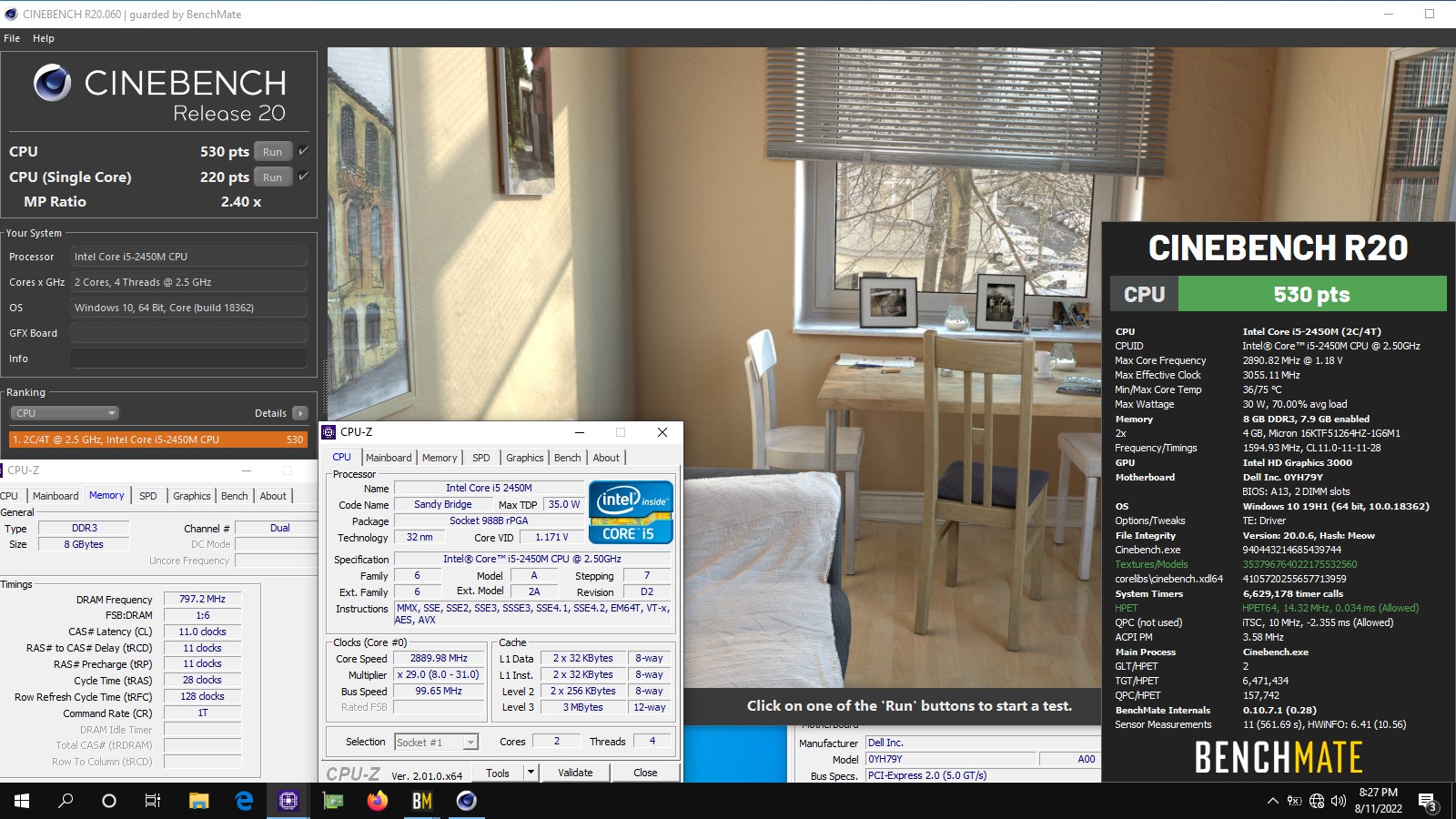Image resolution: width=1456 pixels, height=819 pixels.
Task: Open the About tab in the front CPU-Z window
Action: pyautogui.click(x=606, y=458)
